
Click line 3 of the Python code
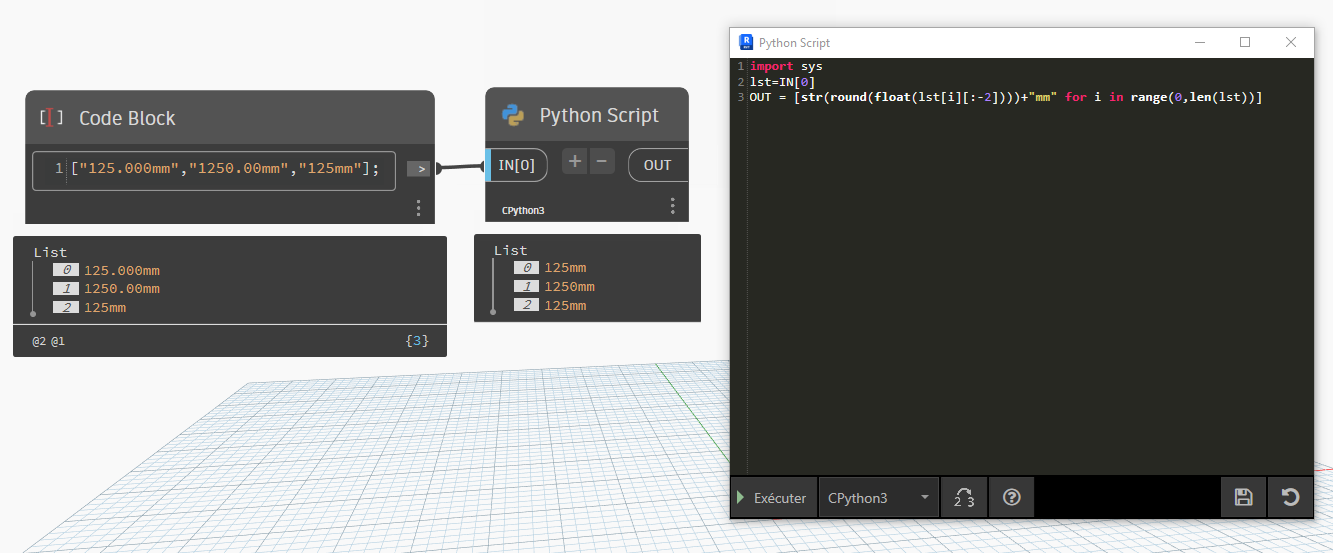click(x=1000, y=97)
